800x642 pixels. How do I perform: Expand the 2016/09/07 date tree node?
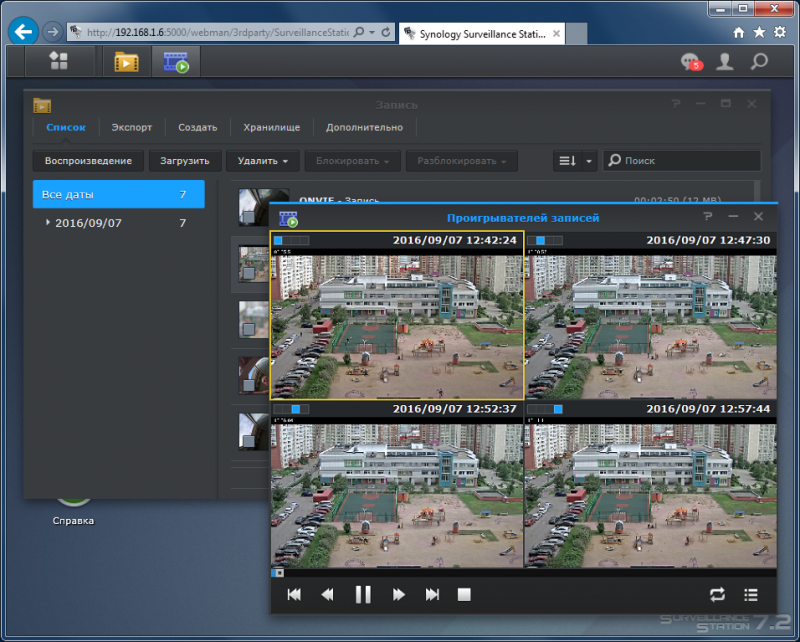tap(47, 223)
